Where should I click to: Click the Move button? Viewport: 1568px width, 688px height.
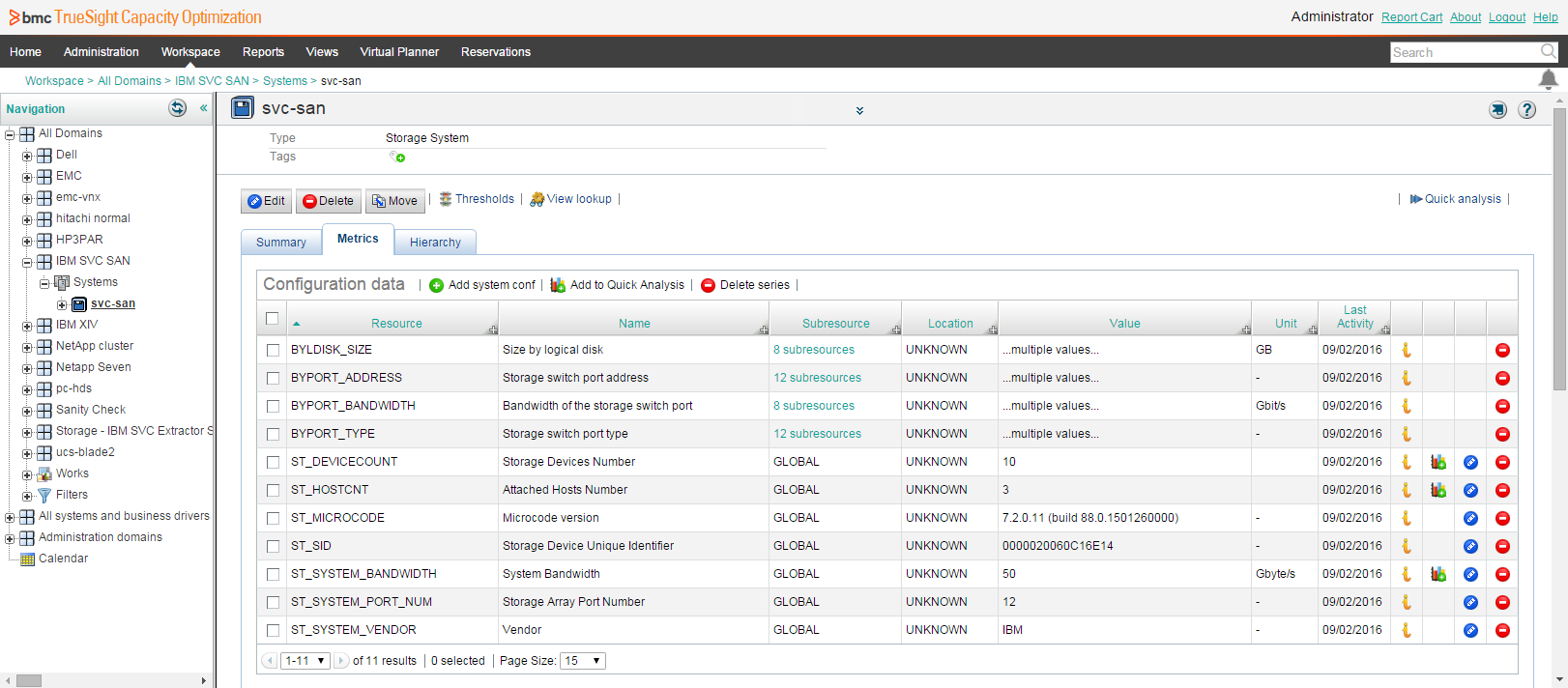[x=394, y=201]
